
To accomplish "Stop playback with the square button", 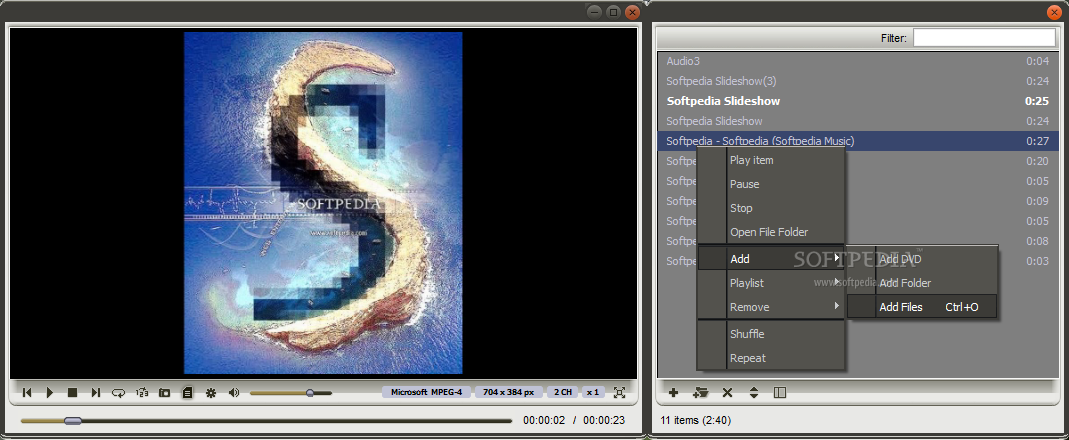I will tap(72, 392).
